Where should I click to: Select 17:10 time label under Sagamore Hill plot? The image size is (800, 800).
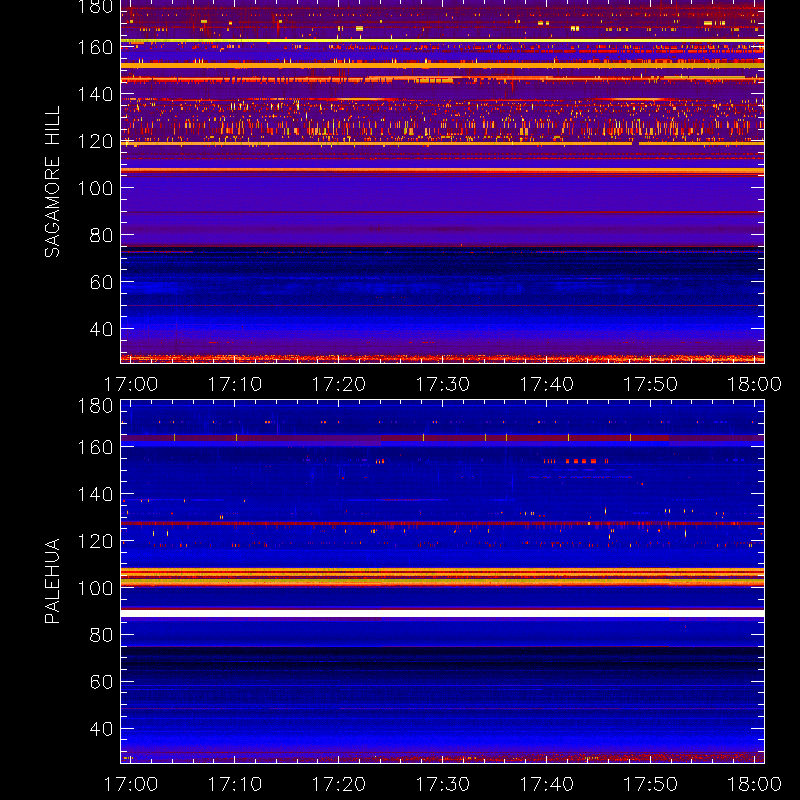coord(235,384)
